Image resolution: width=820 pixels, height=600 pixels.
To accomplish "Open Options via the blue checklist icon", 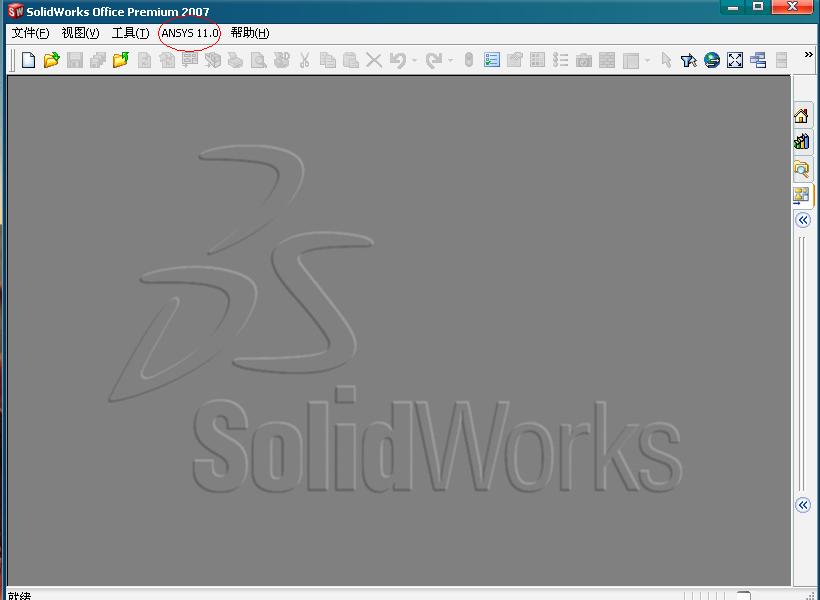I will click(492, 60).
